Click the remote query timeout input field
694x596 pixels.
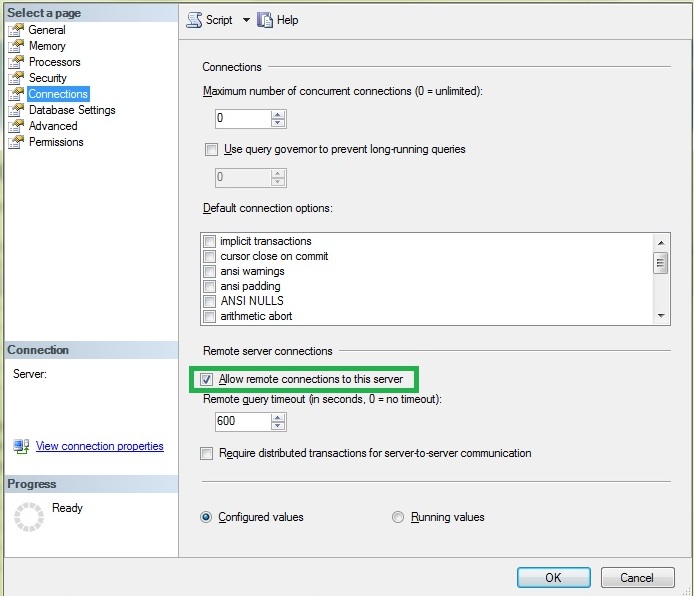point(243,421)
